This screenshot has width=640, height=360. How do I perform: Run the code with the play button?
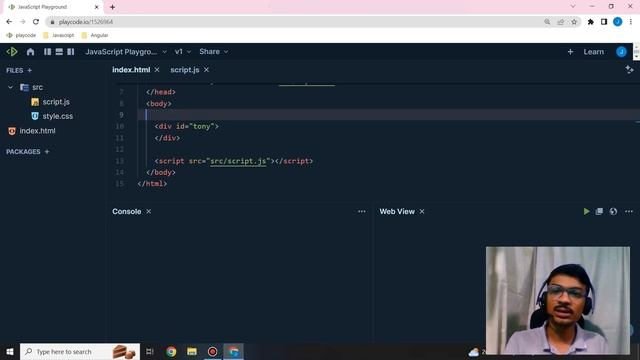pyautogui.click(x=586, y=211)
